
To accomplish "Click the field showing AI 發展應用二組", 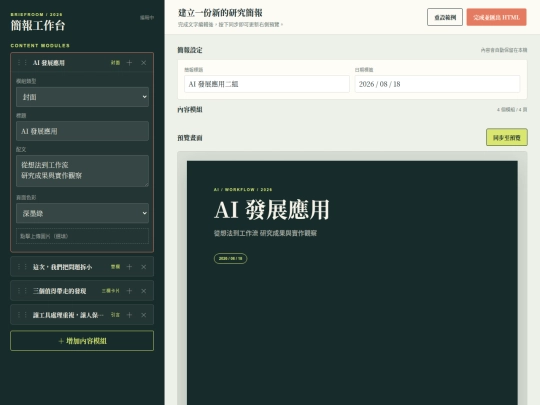I will (x=267, y=84).
